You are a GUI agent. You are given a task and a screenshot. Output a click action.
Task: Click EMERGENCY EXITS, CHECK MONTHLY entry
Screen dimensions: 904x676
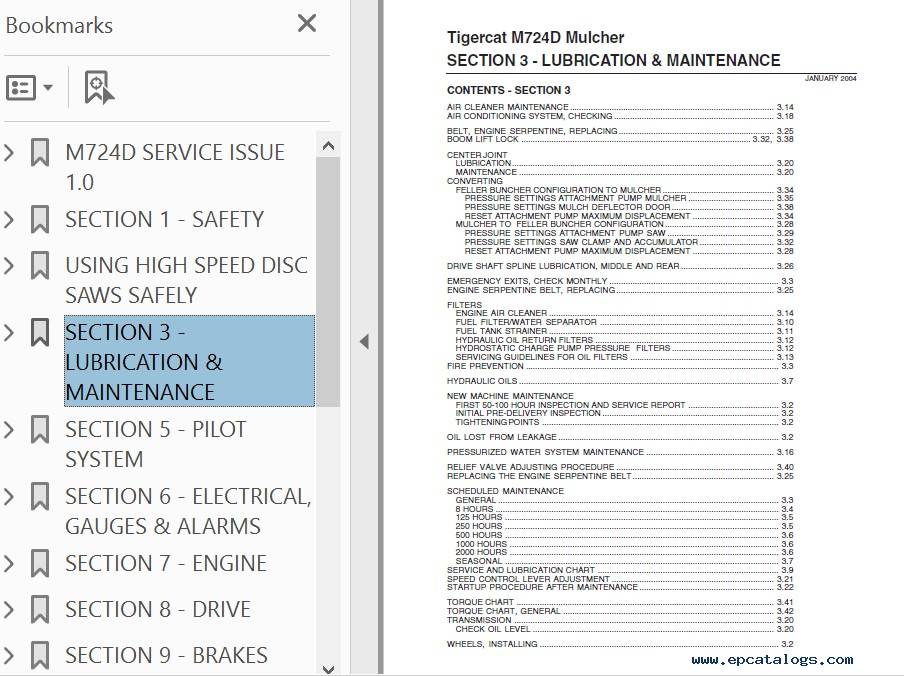(620, 281)
